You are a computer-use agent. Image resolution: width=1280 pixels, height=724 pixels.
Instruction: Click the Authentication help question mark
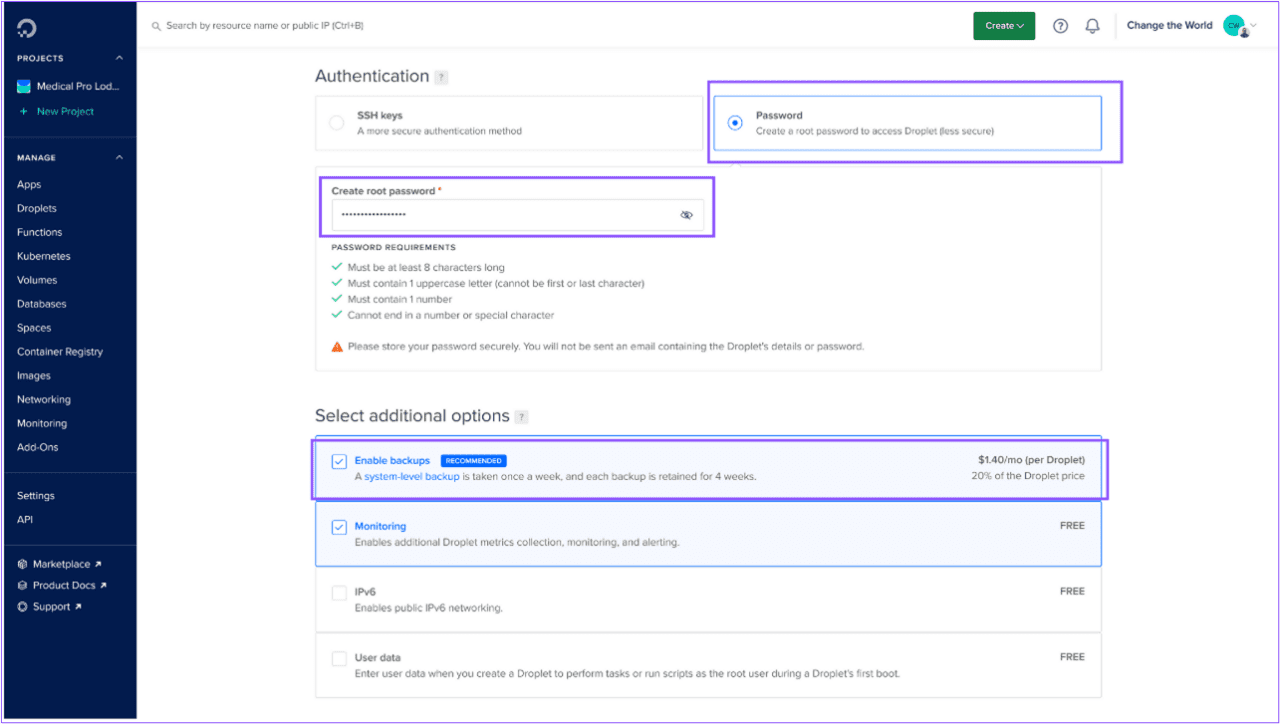[x=442, y=76]
